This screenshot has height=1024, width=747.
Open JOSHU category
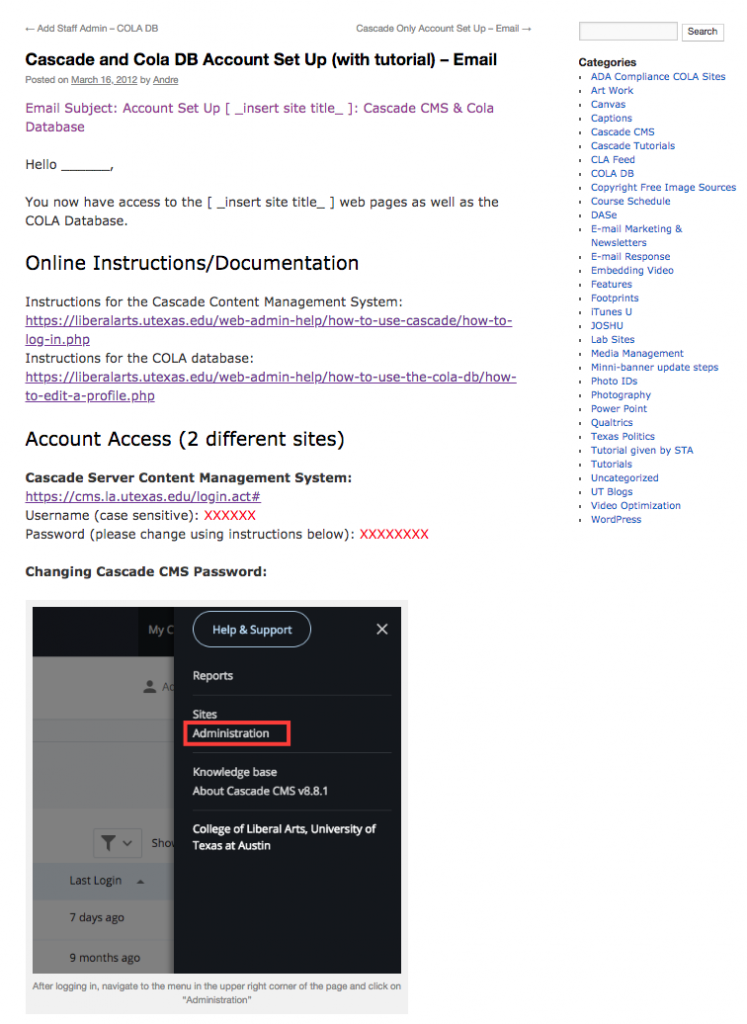(x=607, y=325)
